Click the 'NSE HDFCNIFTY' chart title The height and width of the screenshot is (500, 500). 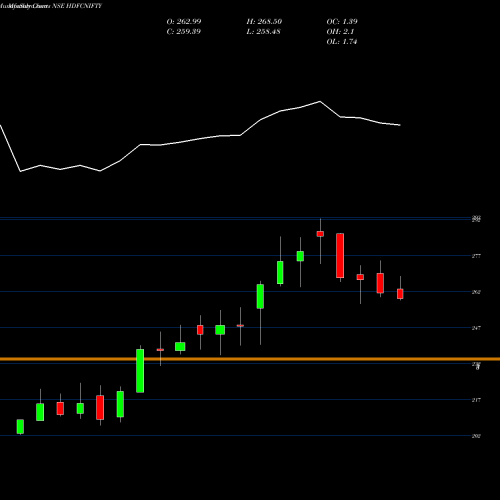coord(77,6)
